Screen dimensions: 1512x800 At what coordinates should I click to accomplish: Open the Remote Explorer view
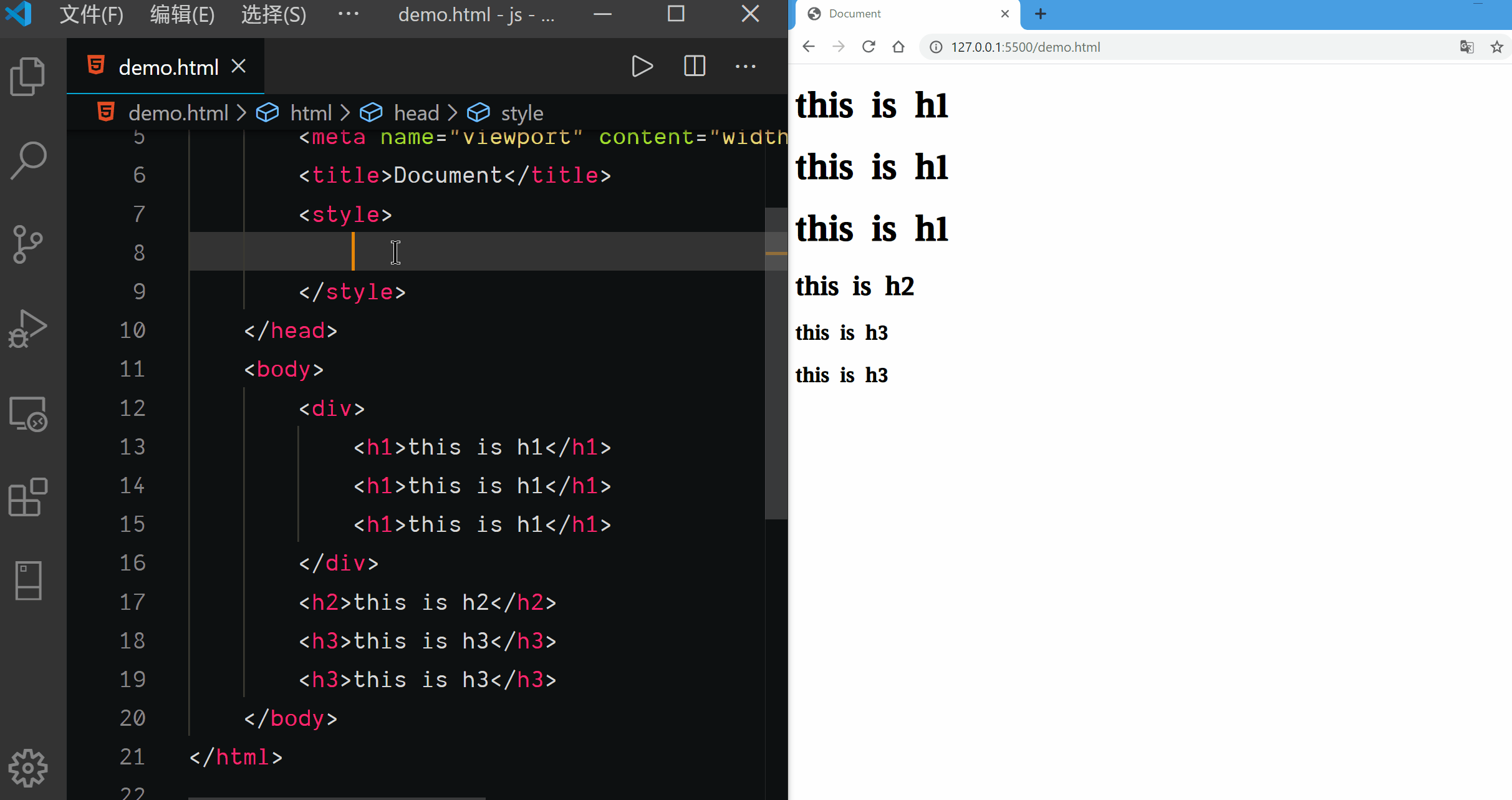click(x=28, y=414)
